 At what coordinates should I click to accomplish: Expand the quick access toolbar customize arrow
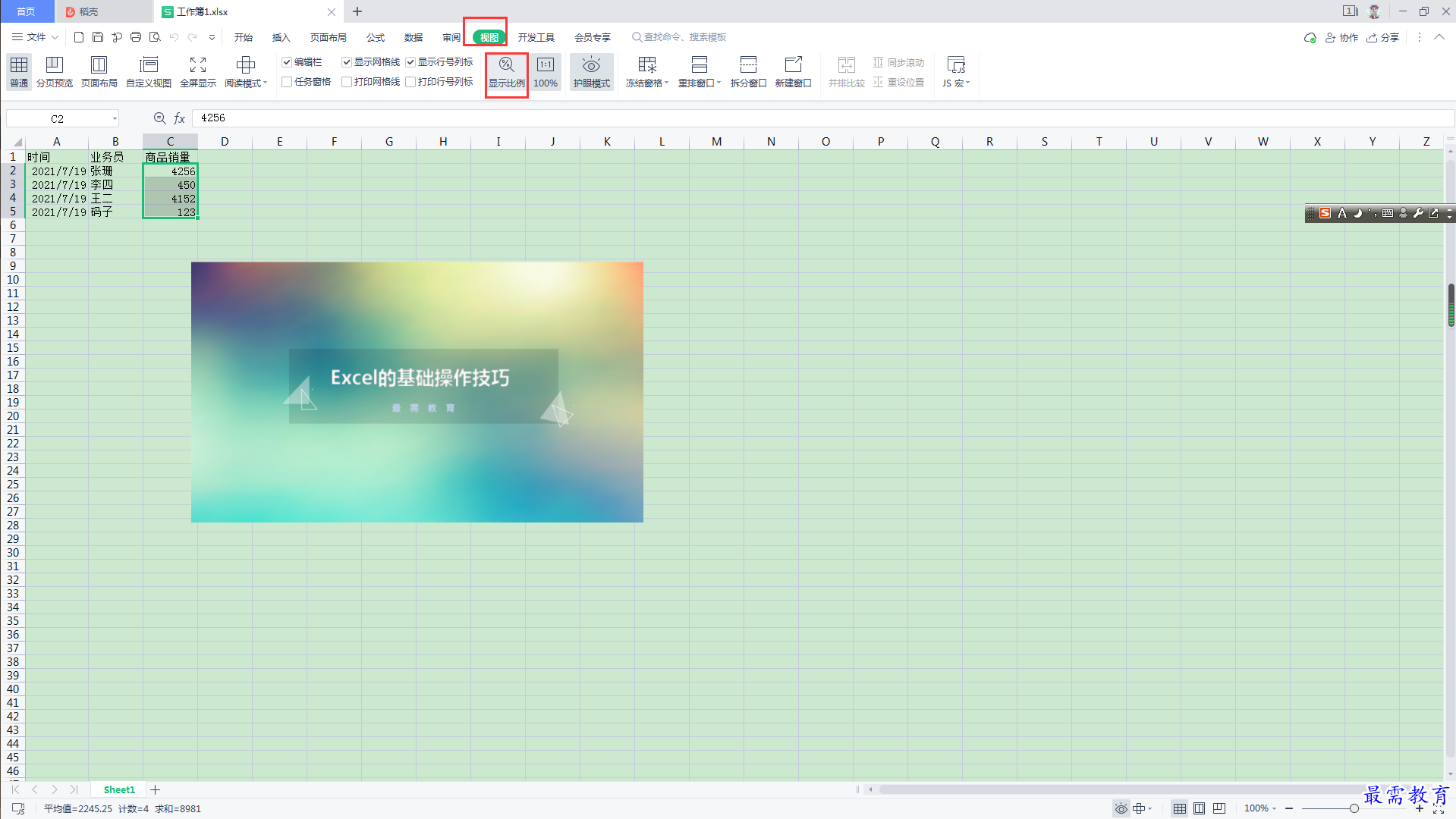[x=212, y=37]
